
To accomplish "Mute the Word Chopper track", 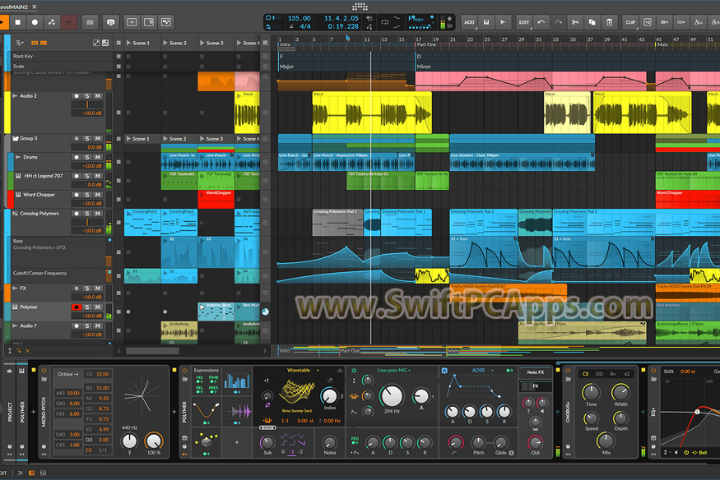I will [98, 195].
